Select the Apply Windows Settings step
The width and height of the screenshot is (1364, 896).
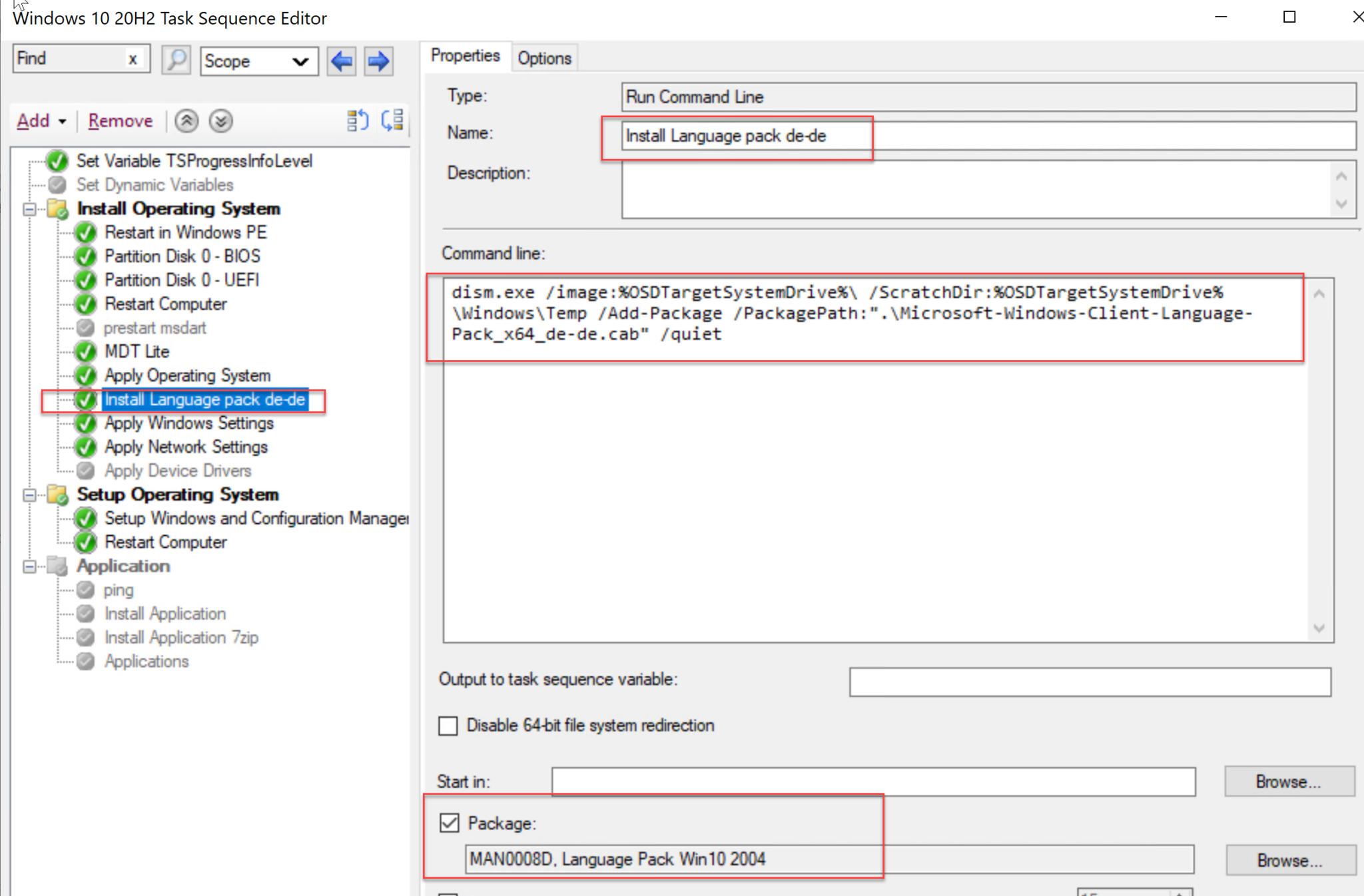tap(188, 423)
